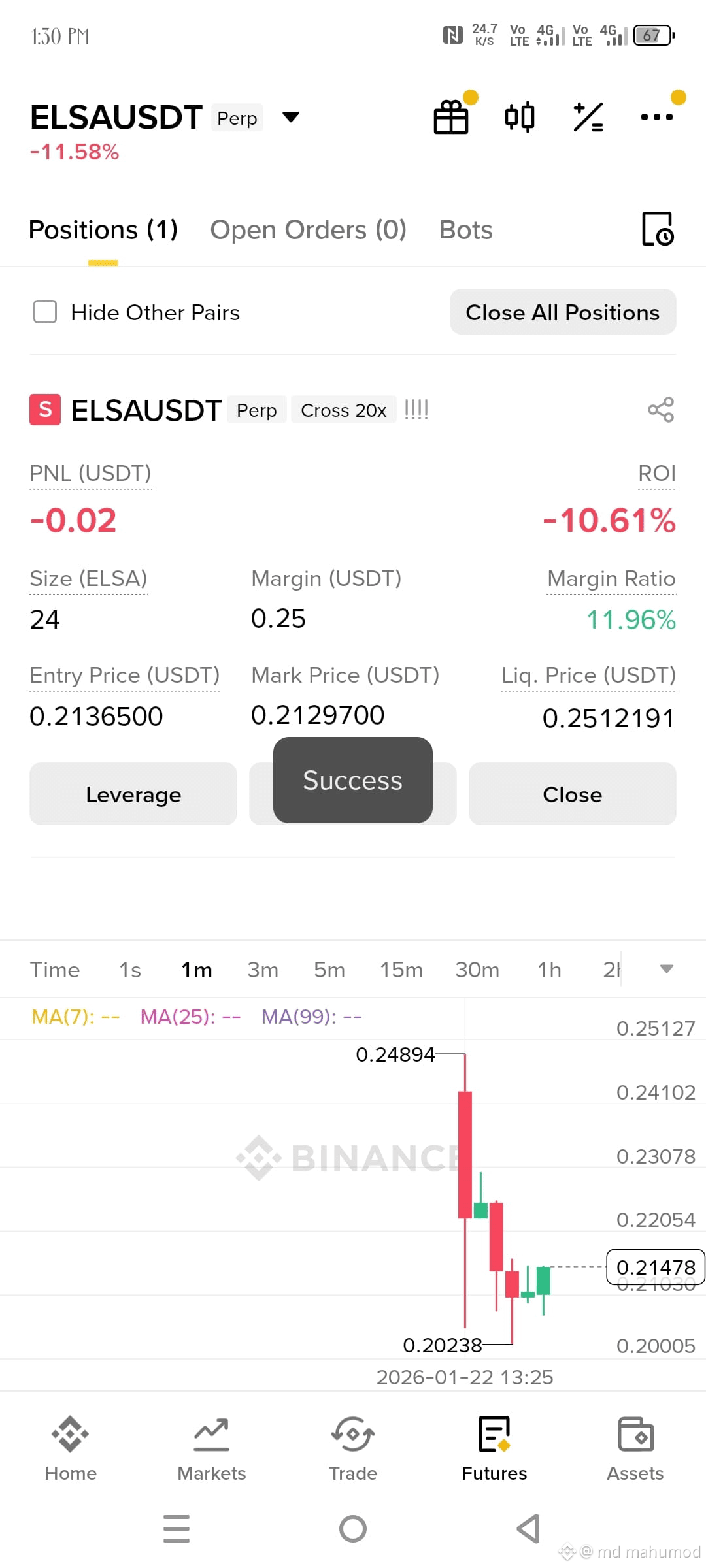Open the gift rewards icon

point(451,118)
